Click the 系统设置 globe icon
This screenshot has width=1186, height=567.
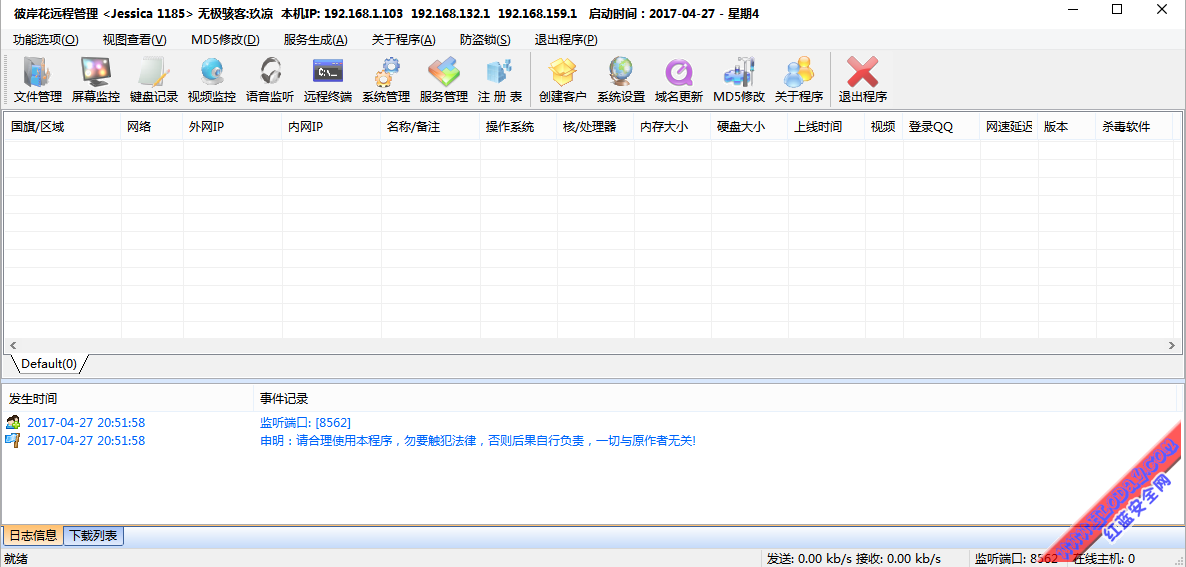coord(621,79)
